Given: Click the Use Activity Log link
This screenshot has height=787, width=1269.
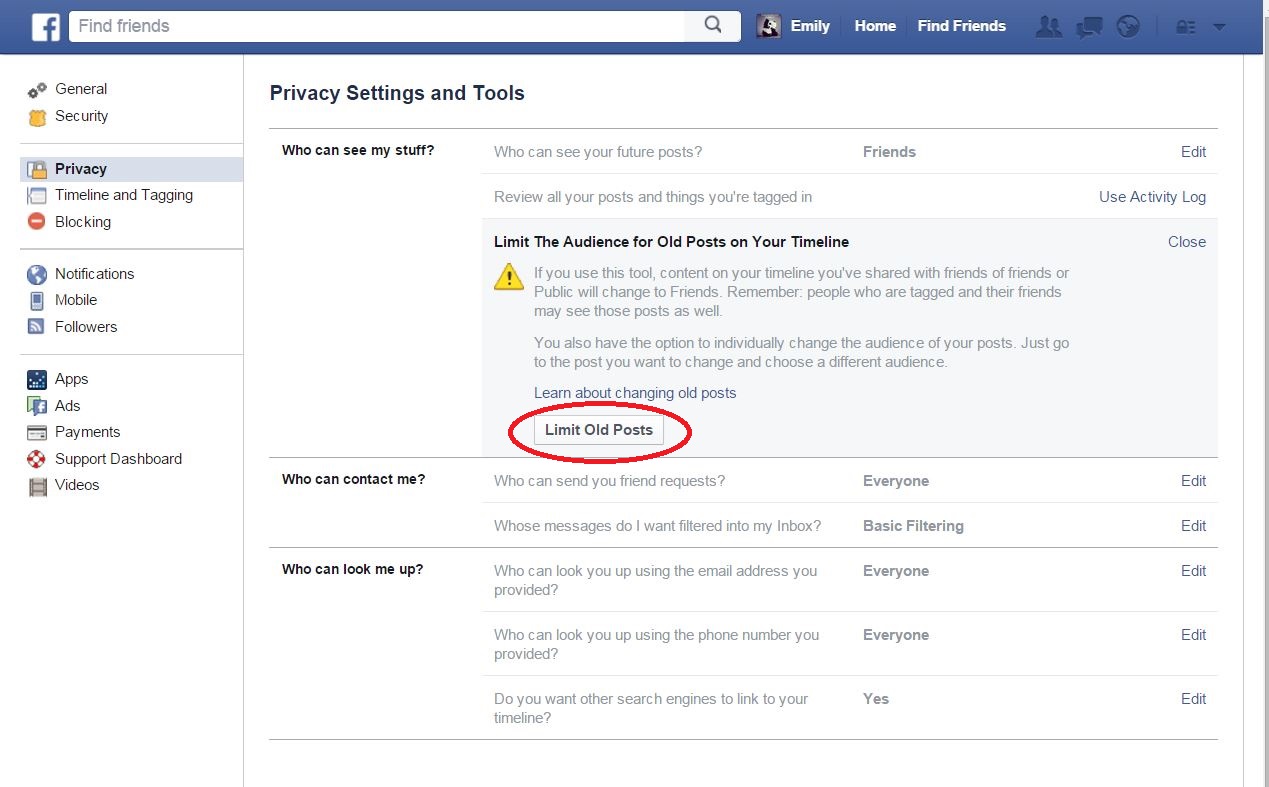Looking at the screenshot, I should 1152,197.
